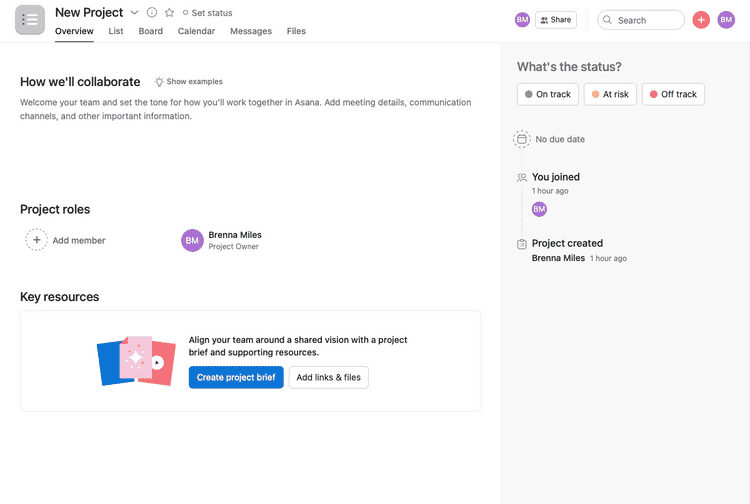750x504 pixels.
Task: Open the top-right BM profile avatar
Action: (x=726, y=20)
